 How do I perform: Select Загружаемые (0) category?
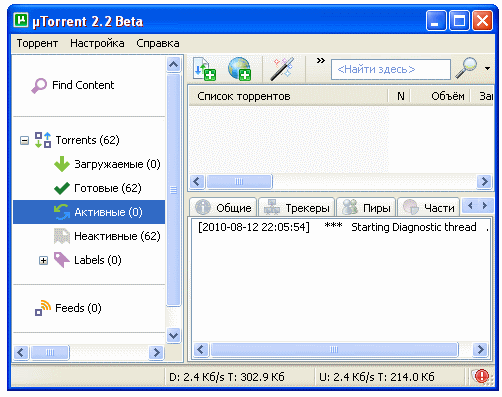(x=117, y=164)
